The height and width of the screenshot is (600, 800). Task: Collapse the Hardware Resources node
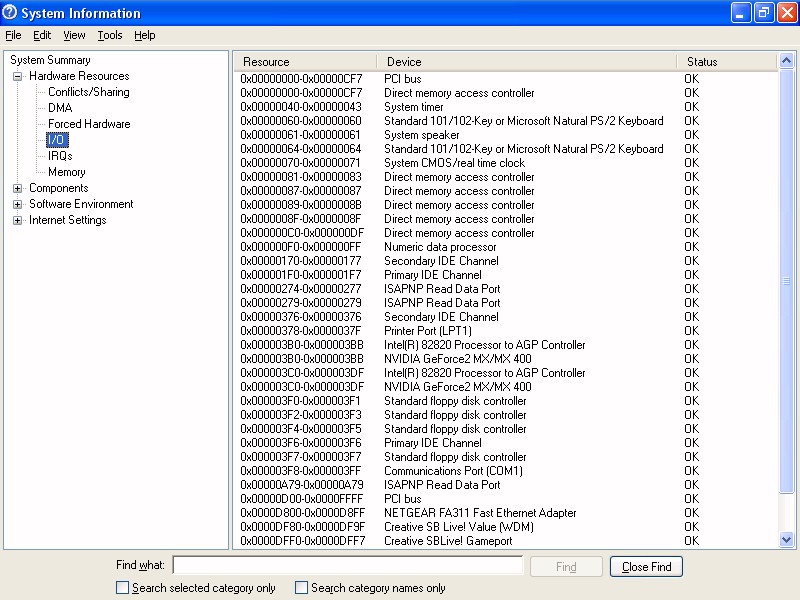tap(17, 77)
